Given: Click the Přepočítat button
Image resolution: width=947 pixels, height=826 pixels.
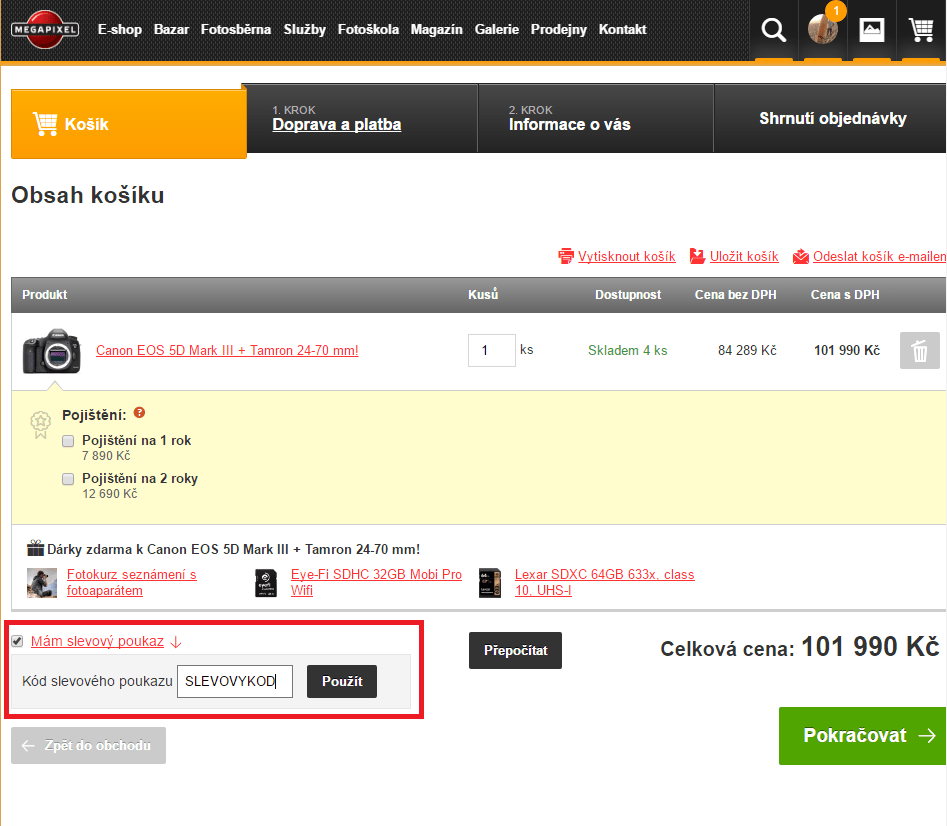Looking at the screenshot, I should tap(515, 650).
